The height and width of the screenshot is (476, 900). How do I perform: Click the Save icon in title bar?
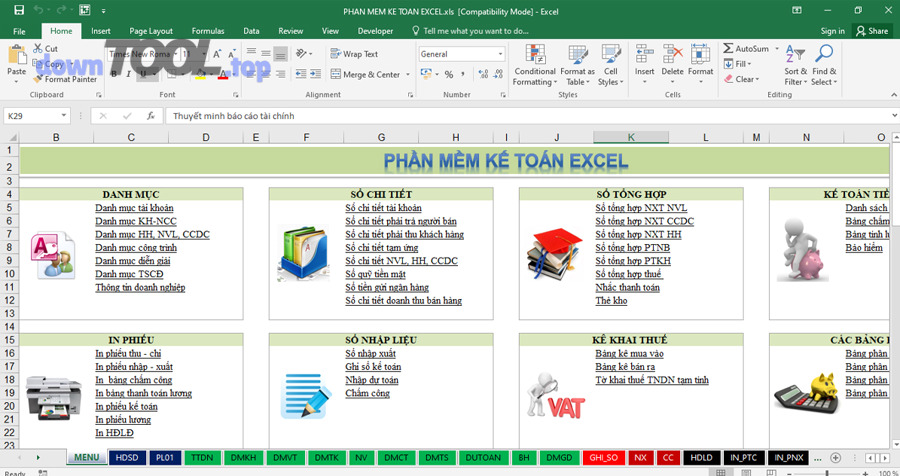click(19, 10)
